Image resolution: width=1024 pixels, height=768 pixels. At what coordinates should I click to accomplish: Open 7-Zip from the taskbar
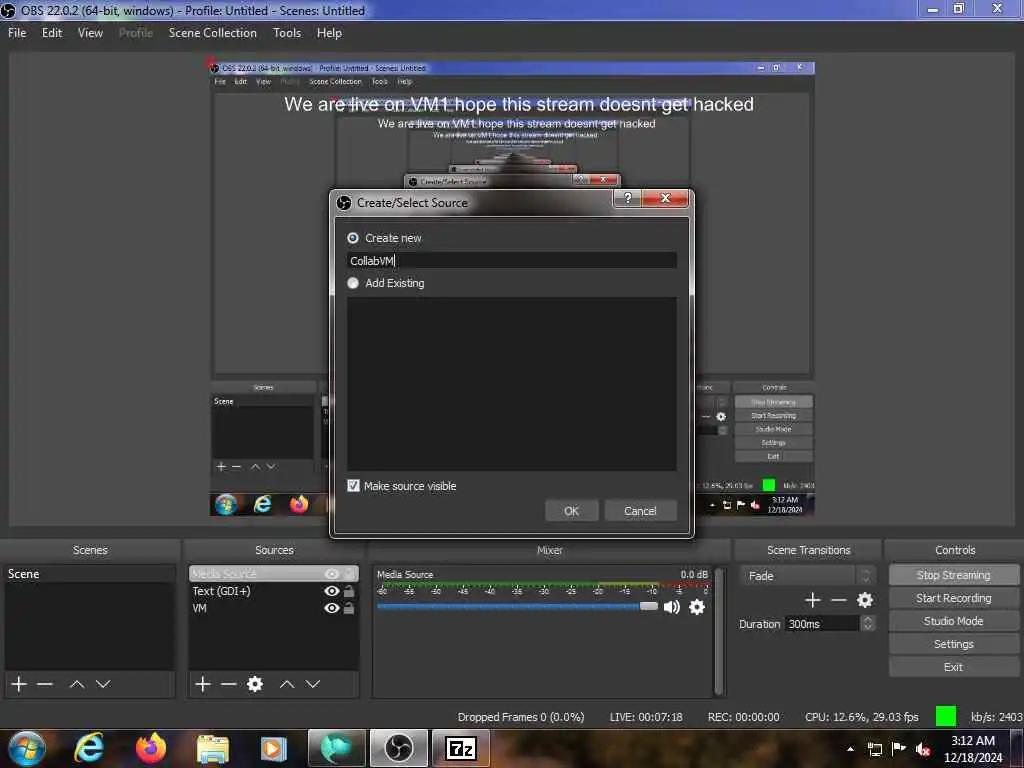(460, 748)
